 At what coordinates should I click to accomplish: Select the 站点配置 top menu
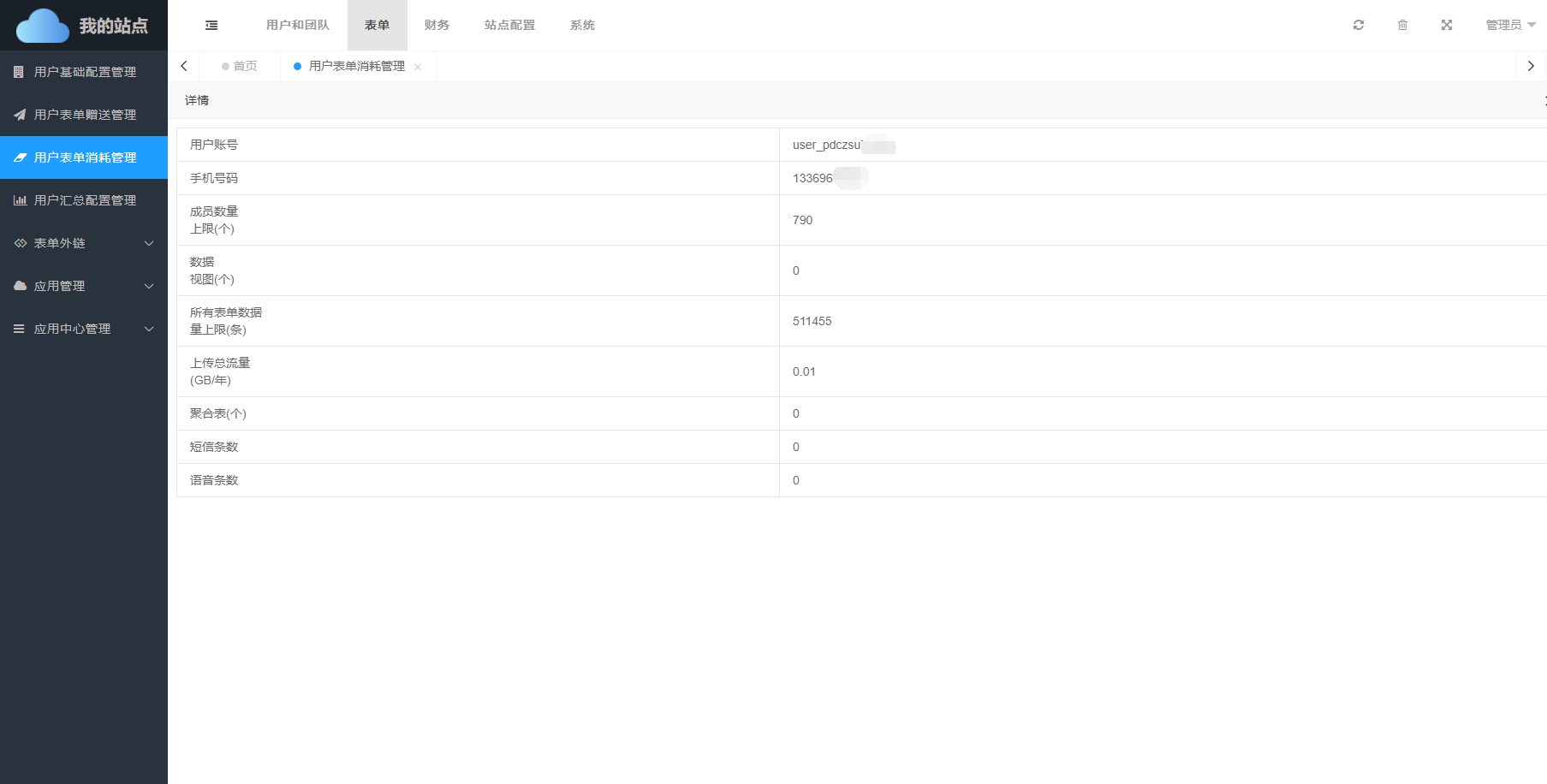click(509, 25)
